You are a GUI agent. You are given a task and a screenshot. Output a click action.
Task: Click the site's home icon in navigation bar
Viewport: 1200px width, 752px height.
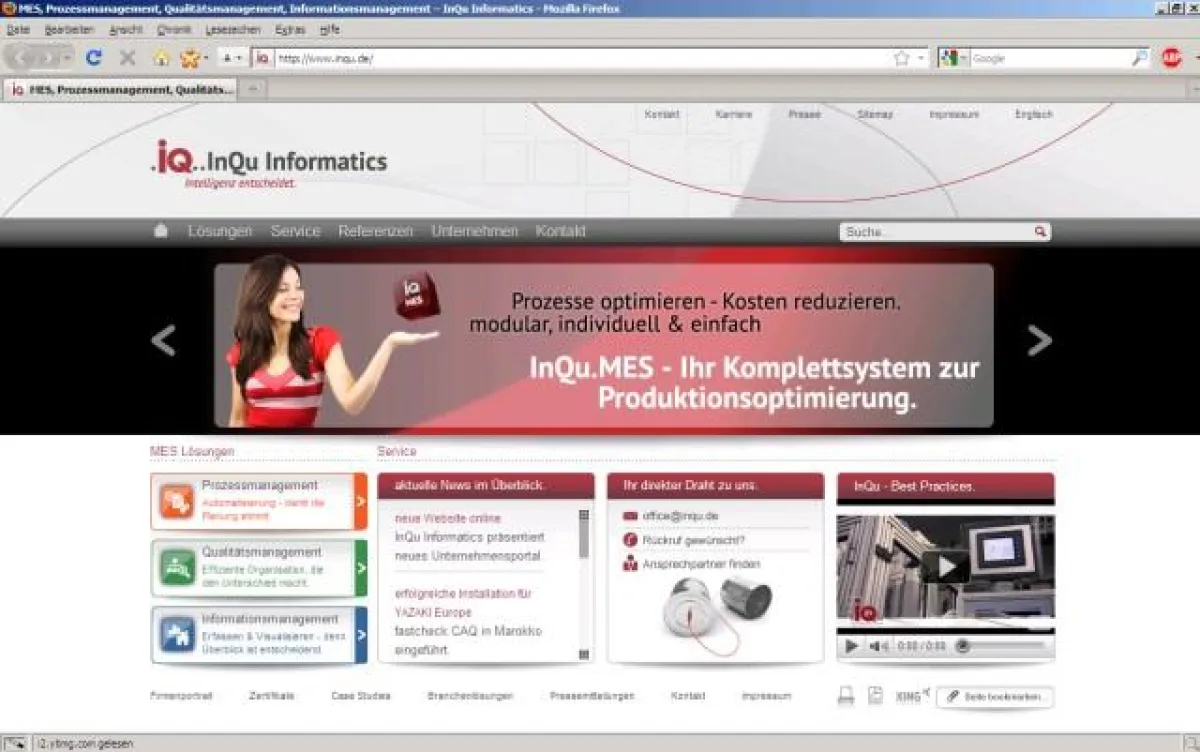click(x=160, y=231)
